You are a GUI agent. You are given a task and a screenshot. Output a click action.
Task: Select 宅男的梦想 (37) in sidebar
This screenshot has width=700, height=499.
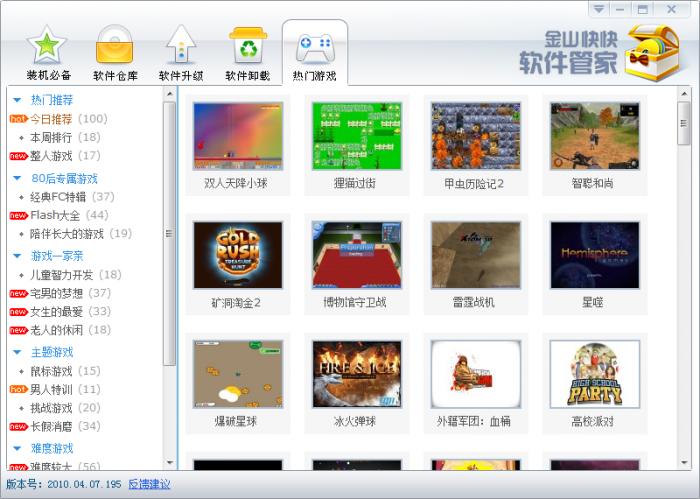pyautogui.click(x=71, y=293)
